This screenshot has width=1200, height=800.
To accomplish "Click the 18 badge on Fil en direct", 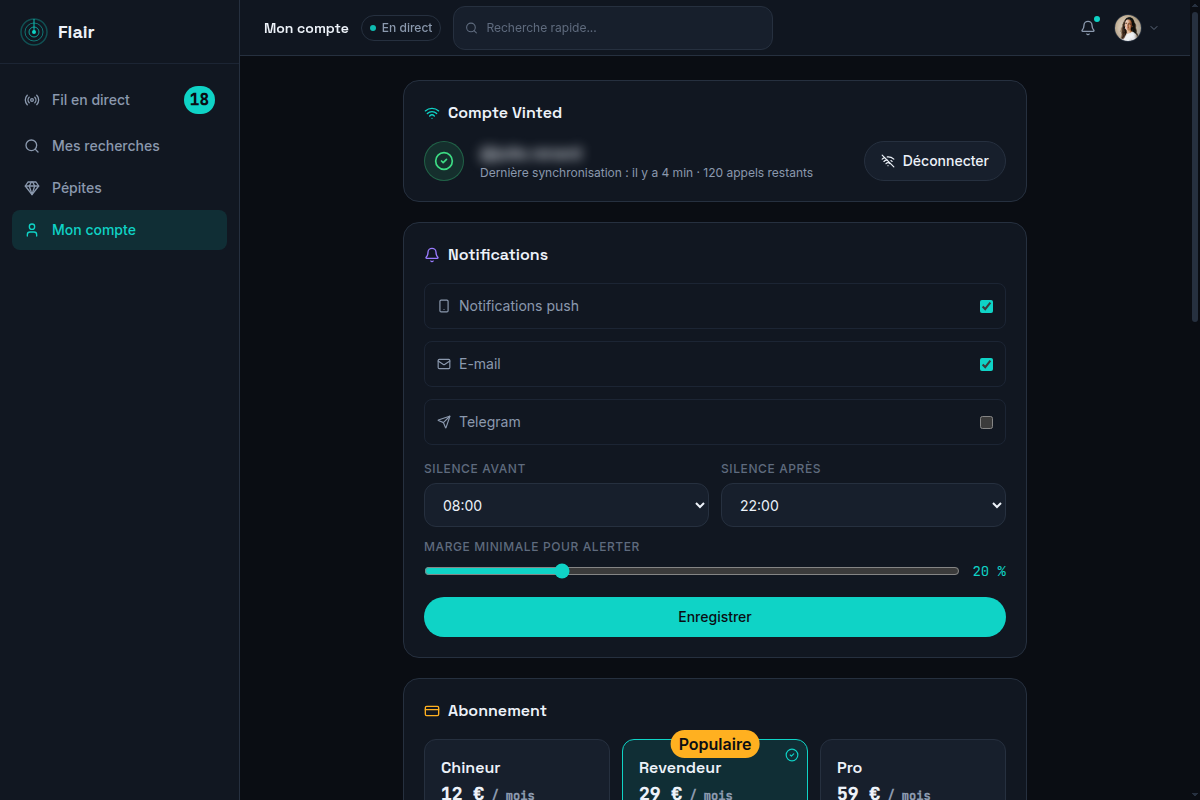I will pos(199,100).
